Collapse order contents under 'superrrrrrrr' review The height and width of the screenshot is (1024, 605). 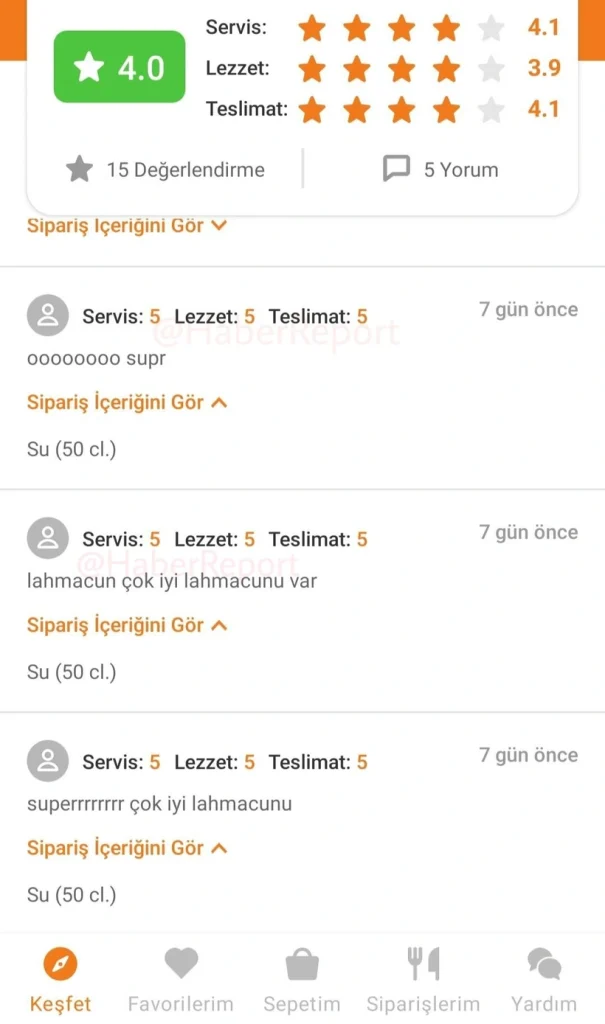click(x=127, y=849)
